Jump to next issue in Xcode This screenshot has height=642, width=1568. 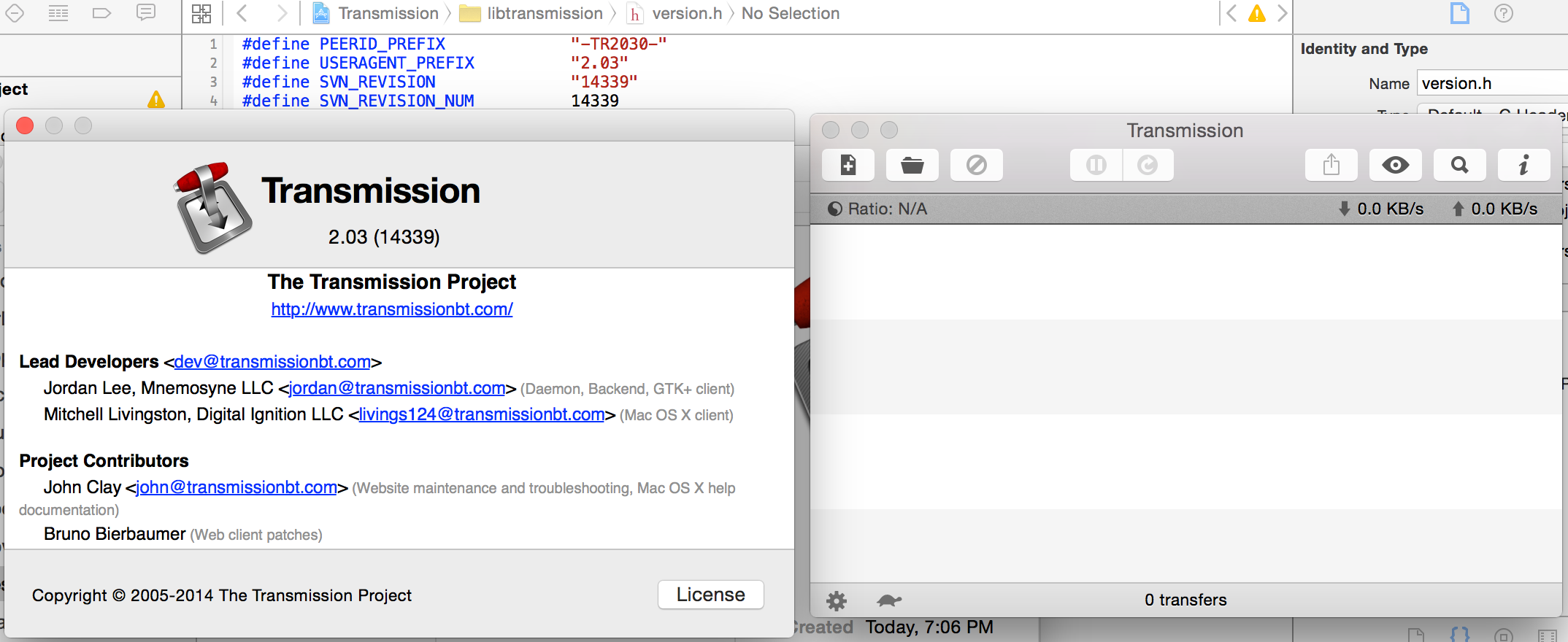[x=1283, y=13]
